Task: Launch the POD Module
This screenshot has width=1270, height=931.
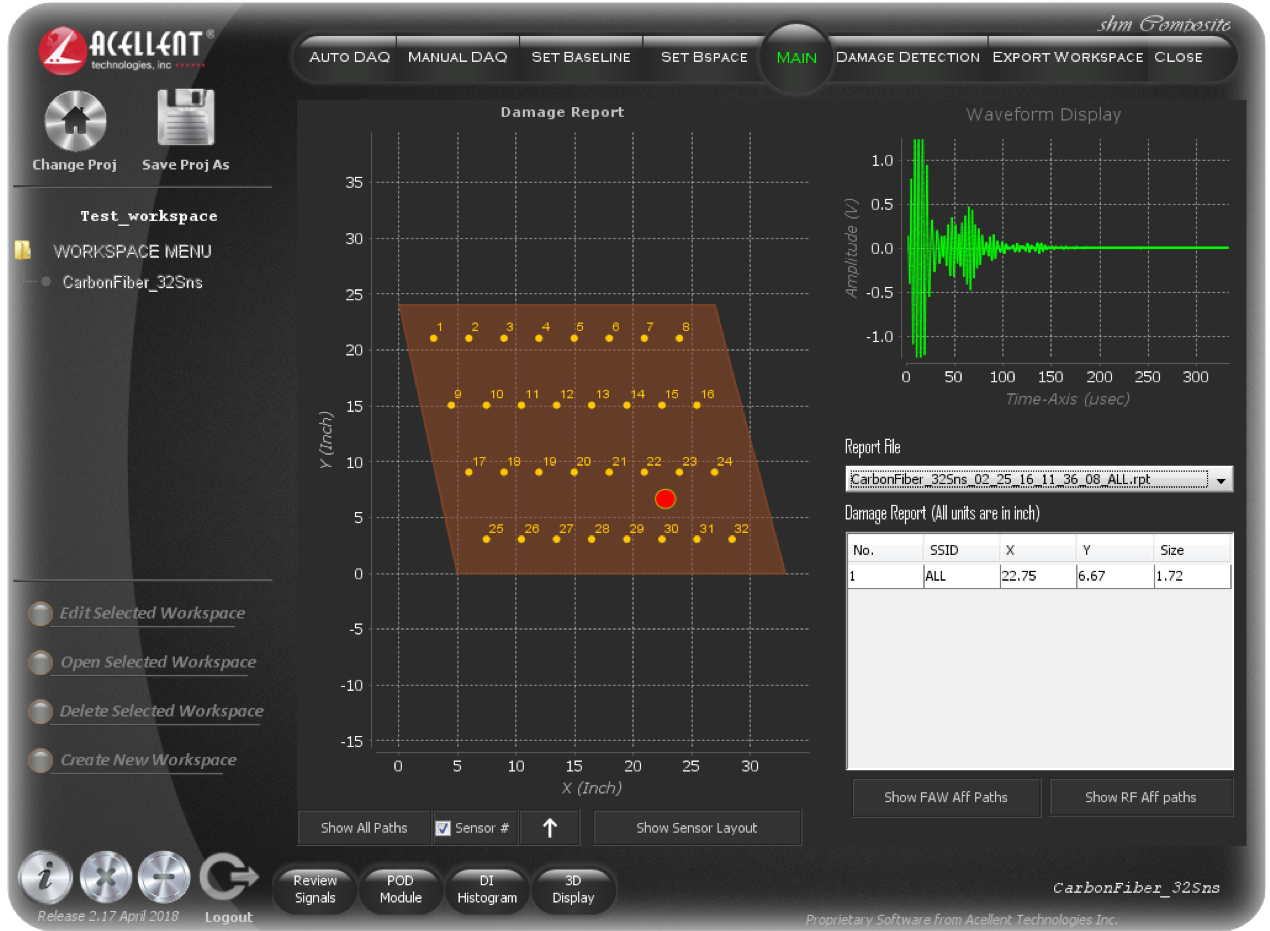Action: tap(401, 888)
